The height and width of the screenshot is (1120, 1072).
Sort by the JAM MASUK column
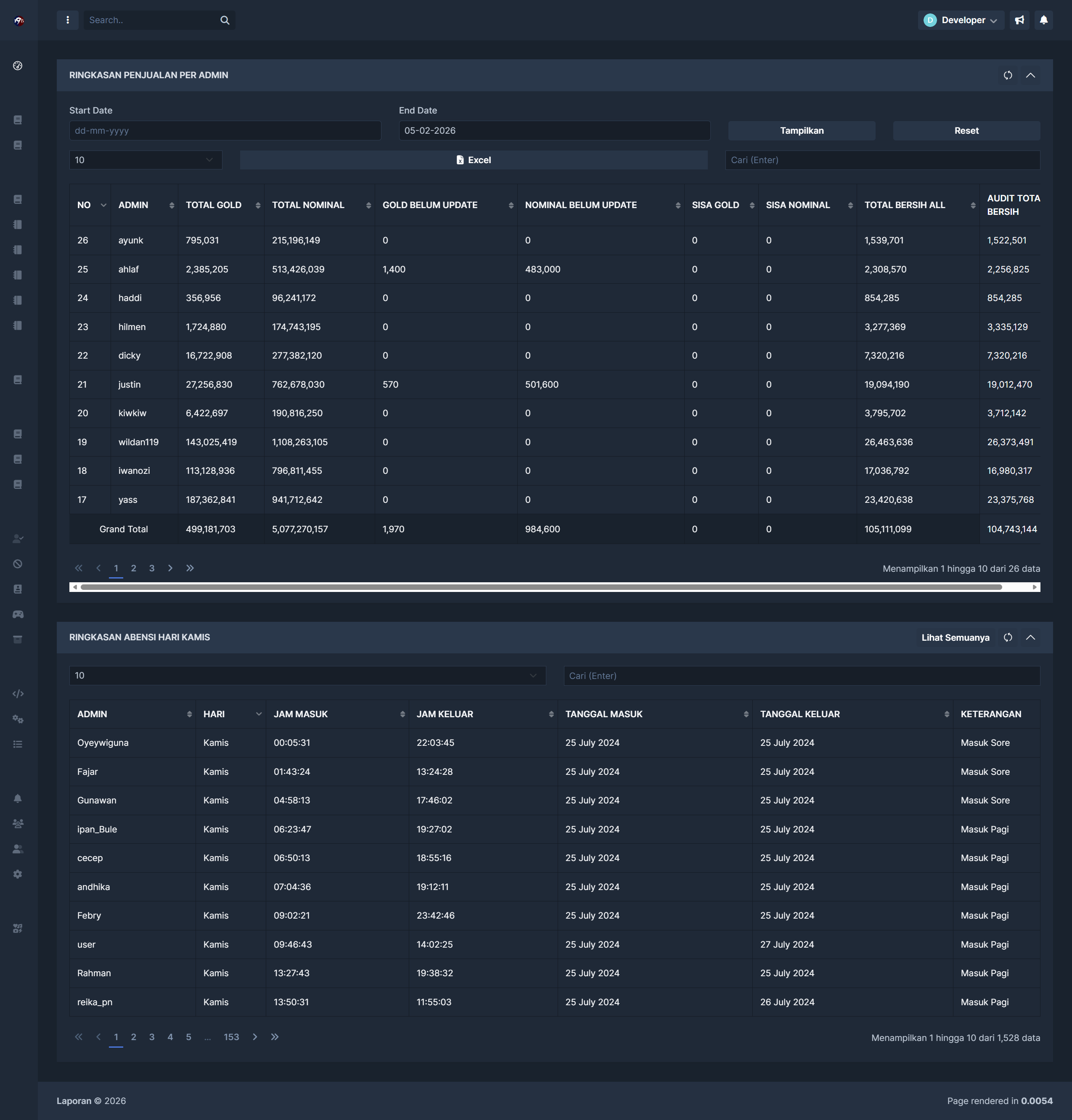[337, 714]
